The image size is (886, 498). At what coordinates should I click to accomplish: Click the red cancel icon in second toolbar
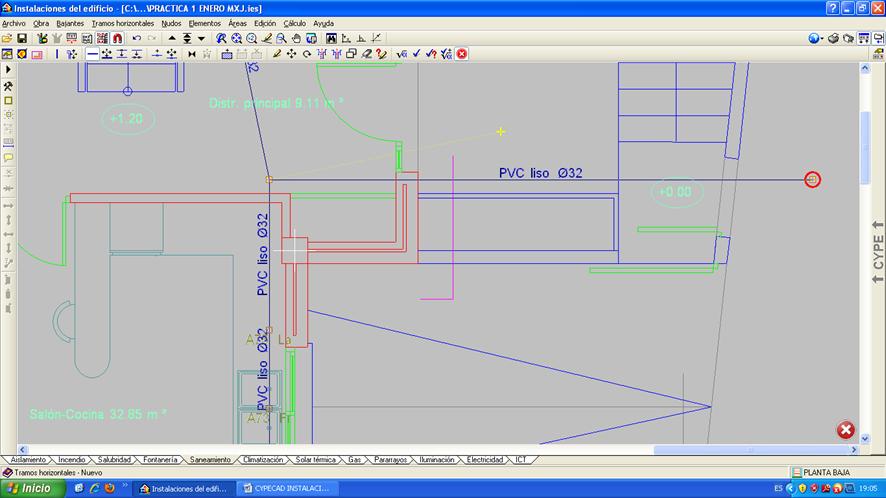(462, 54)
